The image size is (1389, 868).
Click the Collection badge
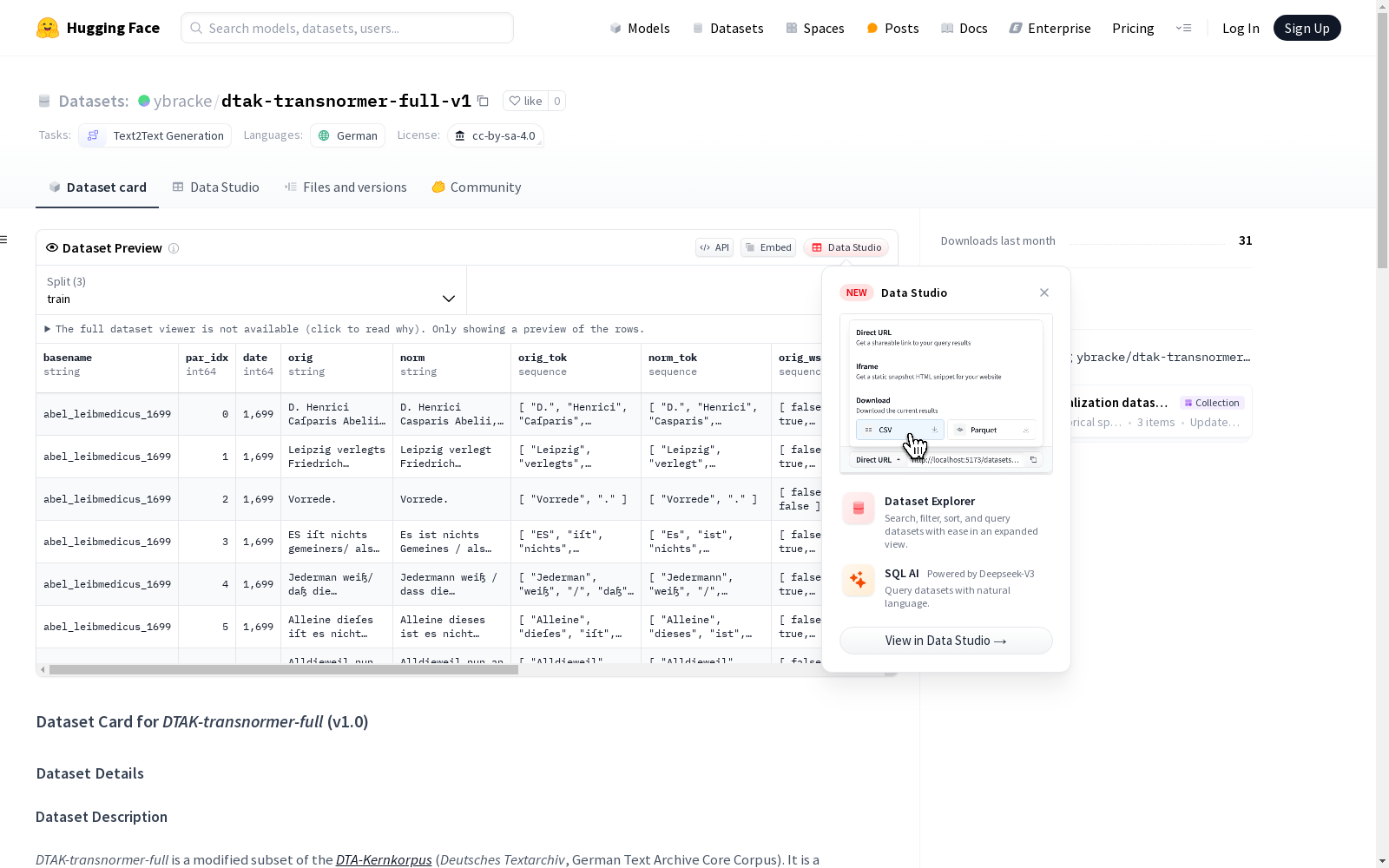point(1213,403)
